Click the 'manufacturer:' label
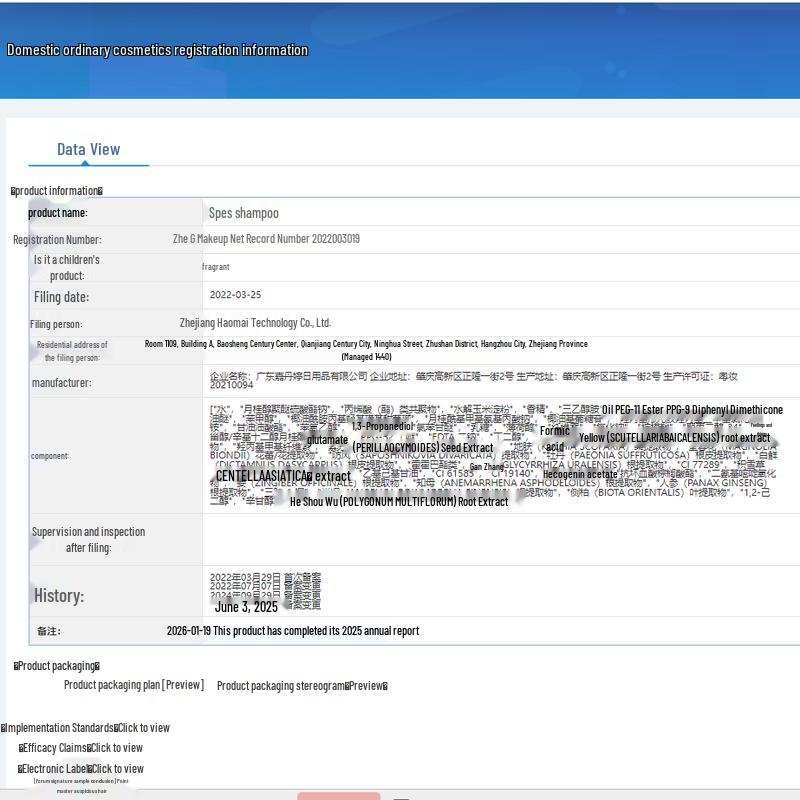The height and width of the screenshot is (800, 800). tap(62, 383)
